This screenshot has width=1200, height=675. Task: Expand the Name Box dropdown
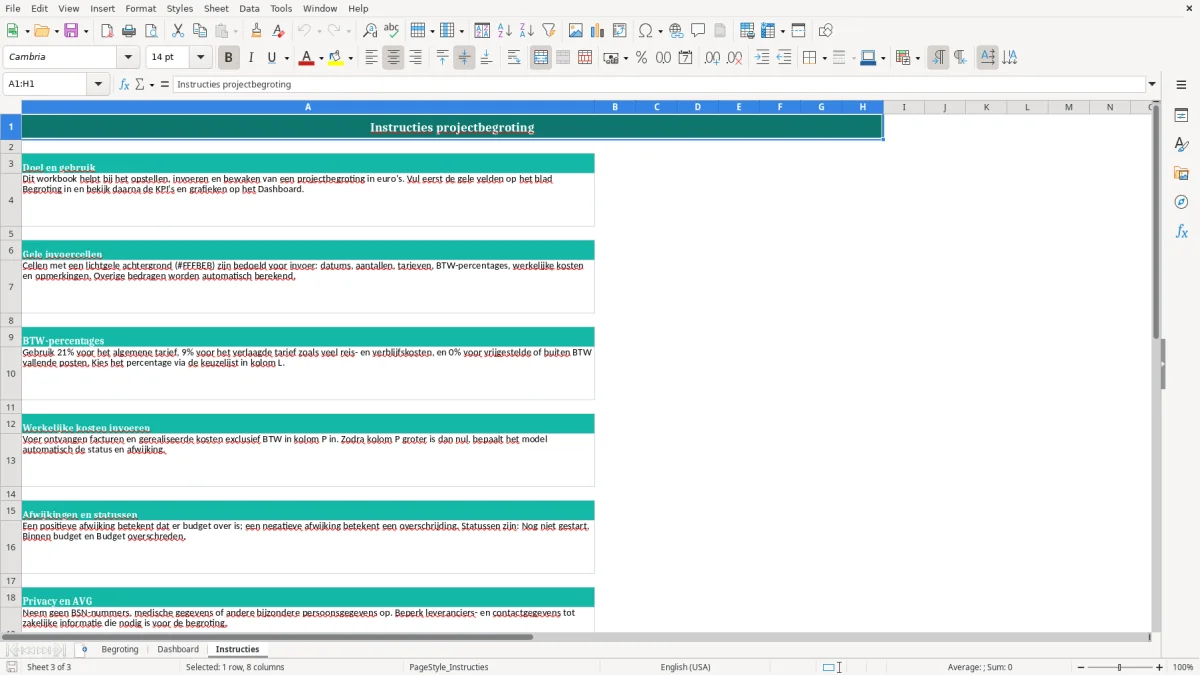98,85
